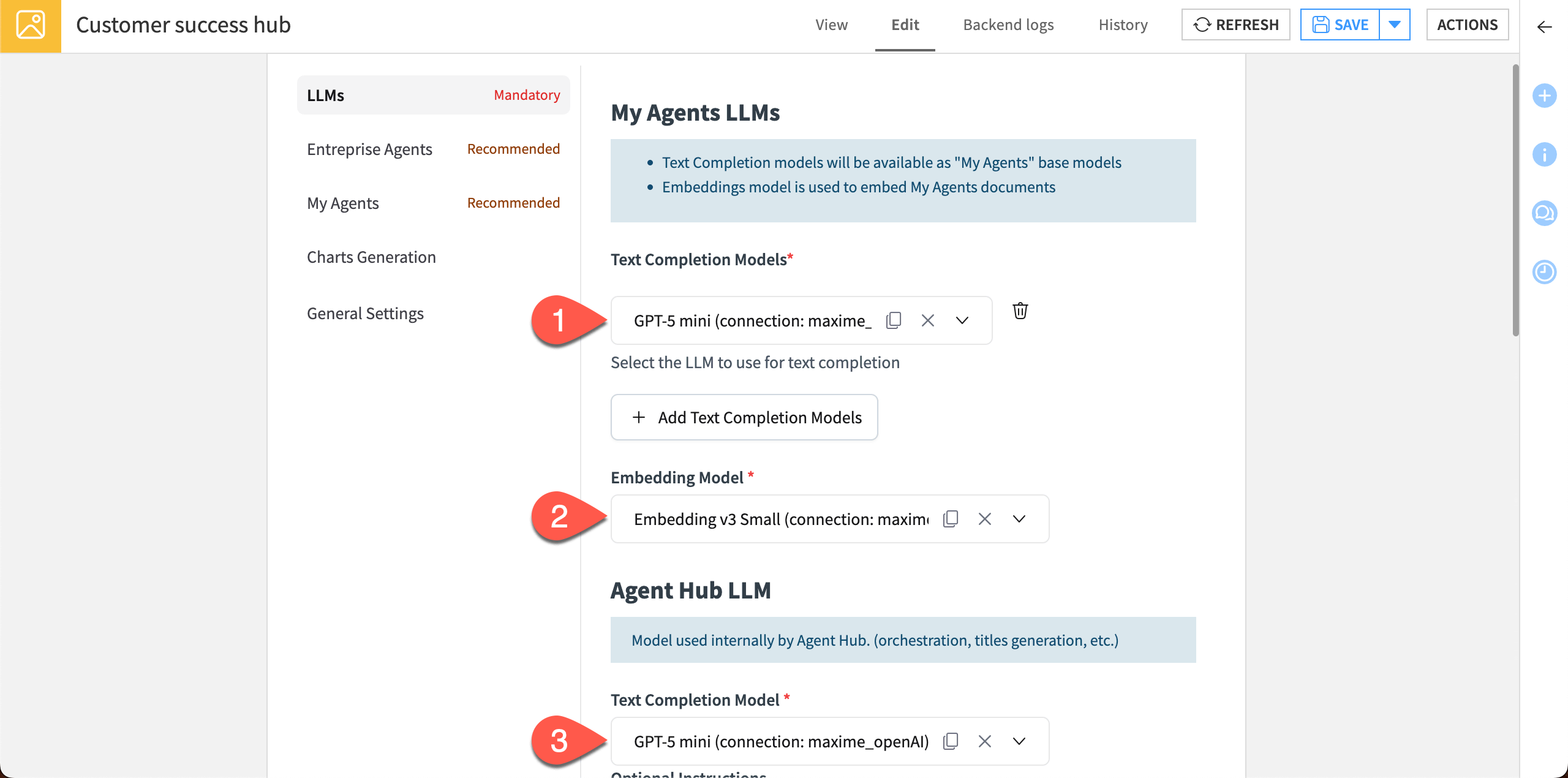
Task: Open the info icon in right sidebar
Action: (x=1544, y=154)
